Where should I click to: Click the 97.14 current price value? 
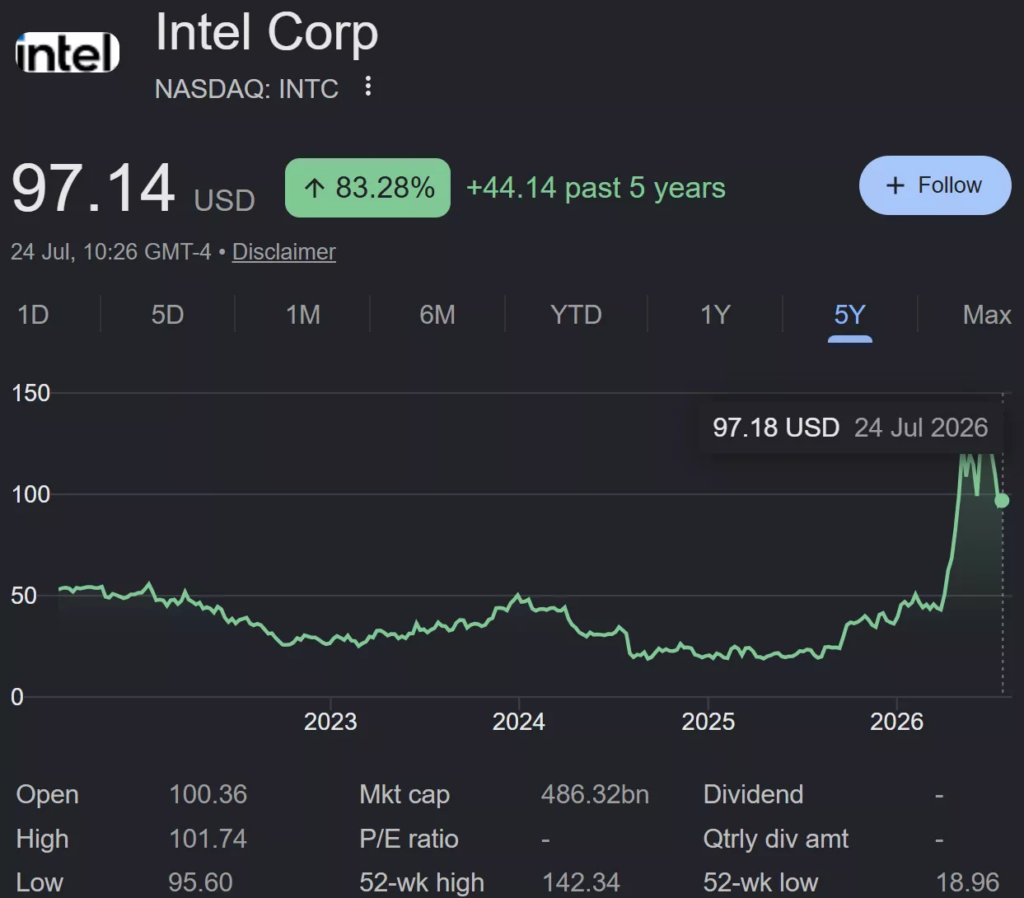coord(93,189)
